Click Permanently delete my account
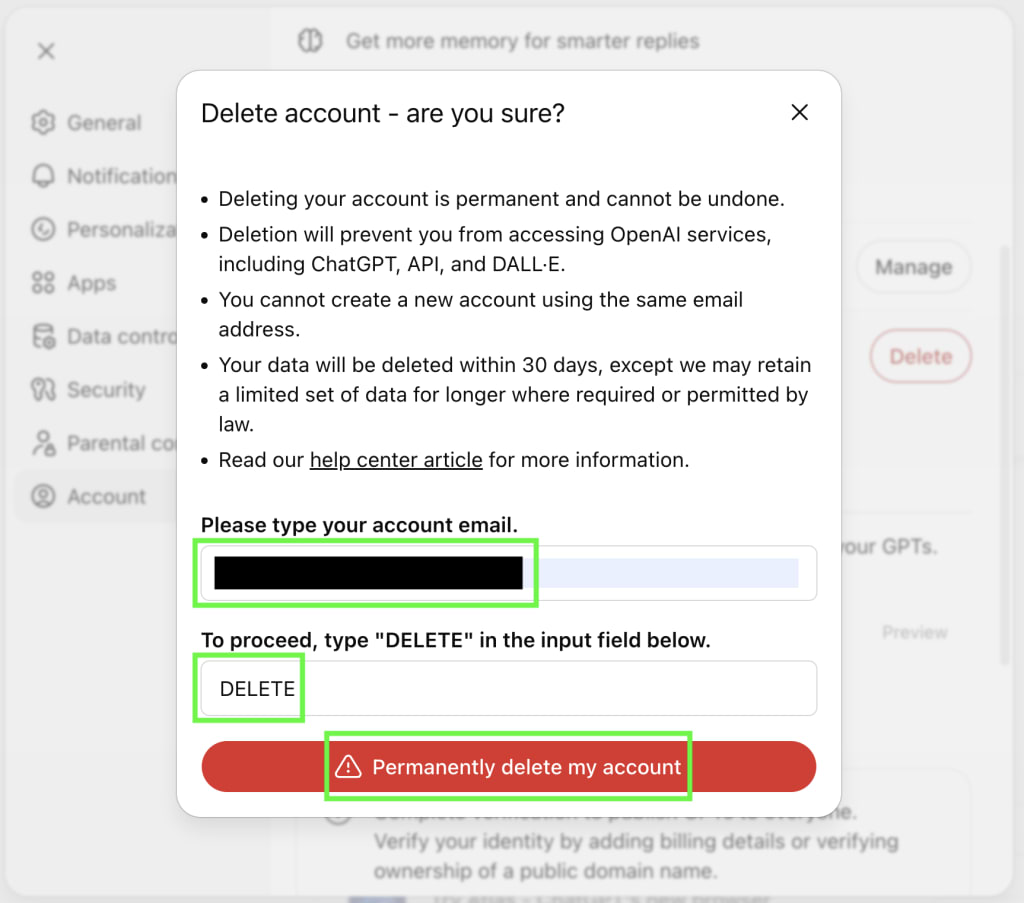The width and height of the screenshot is (1024, 903). click(x=508, y=766)
